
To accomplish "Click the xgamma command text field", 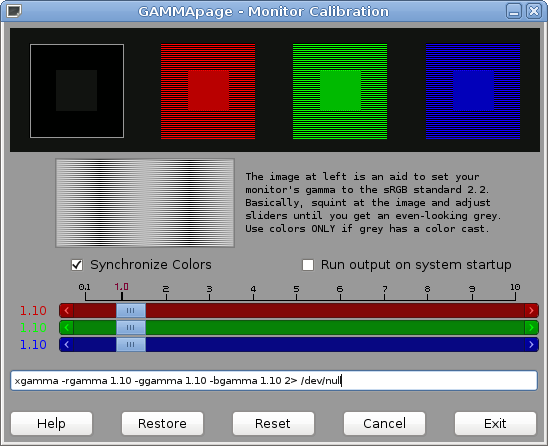I will pyautogui.click(x=274, y=381).
